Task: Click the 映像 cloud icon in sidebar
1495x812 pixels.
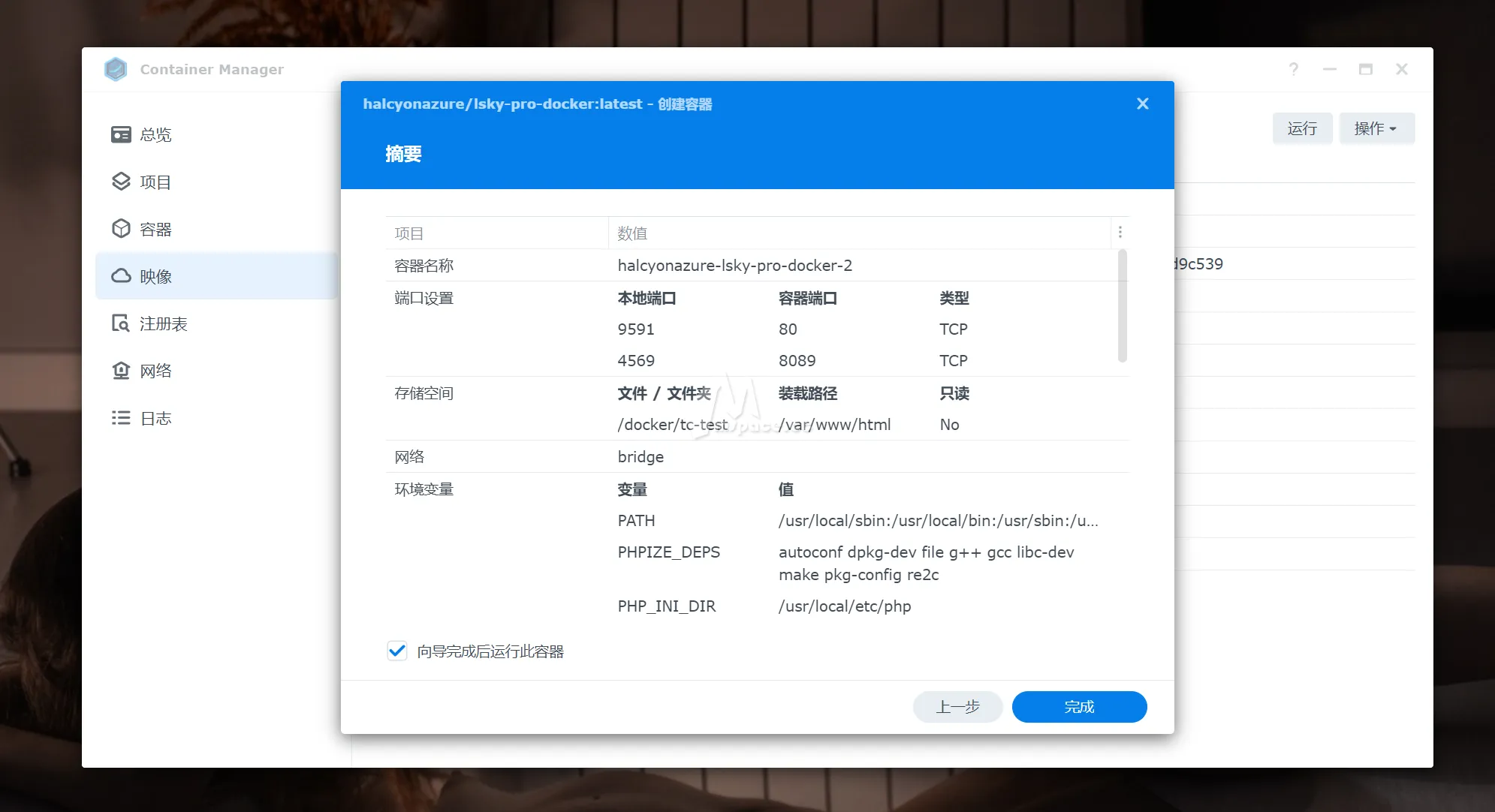Action: 121,276
